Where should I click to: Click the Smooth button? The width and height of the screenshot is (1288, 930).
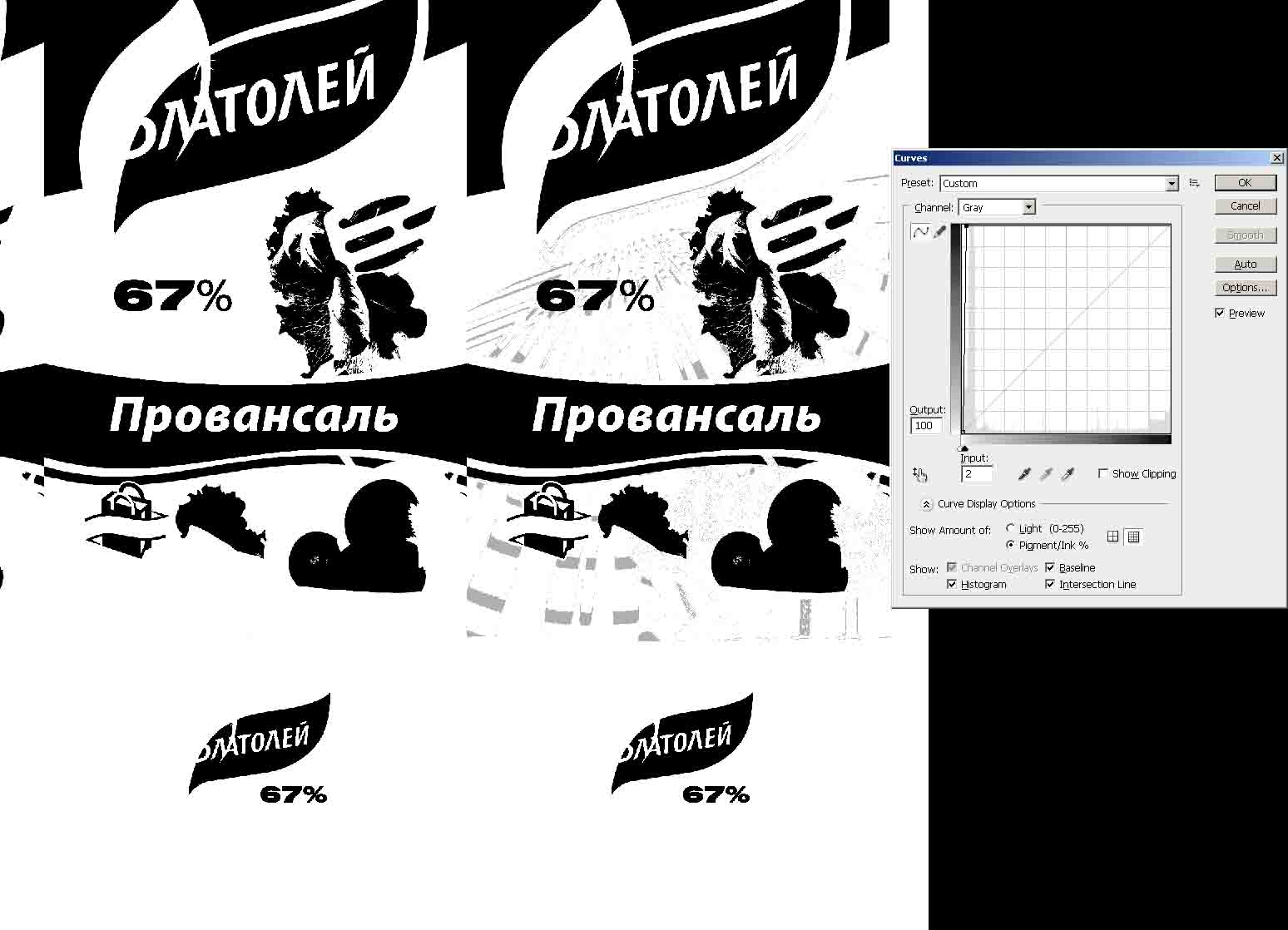[1245, 235]
